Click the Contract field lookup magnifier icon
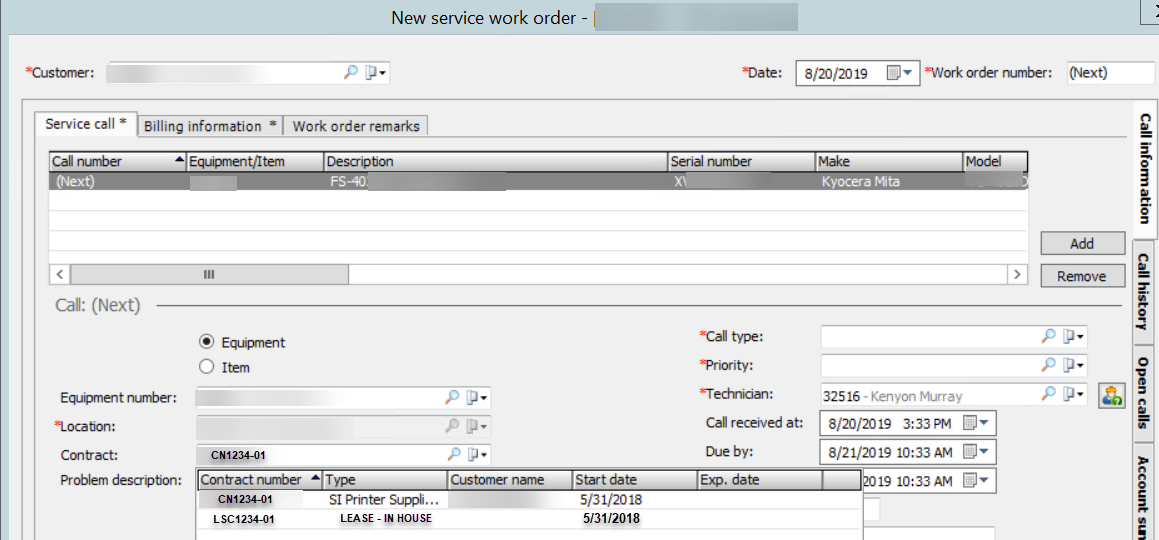This screenshot has height=540, width=1159. point(455,454)
